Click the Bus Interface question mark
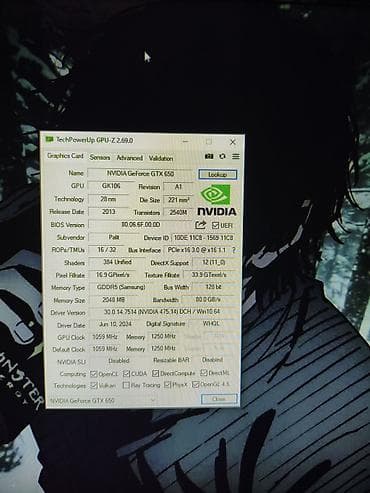 (x=234, y=250)
